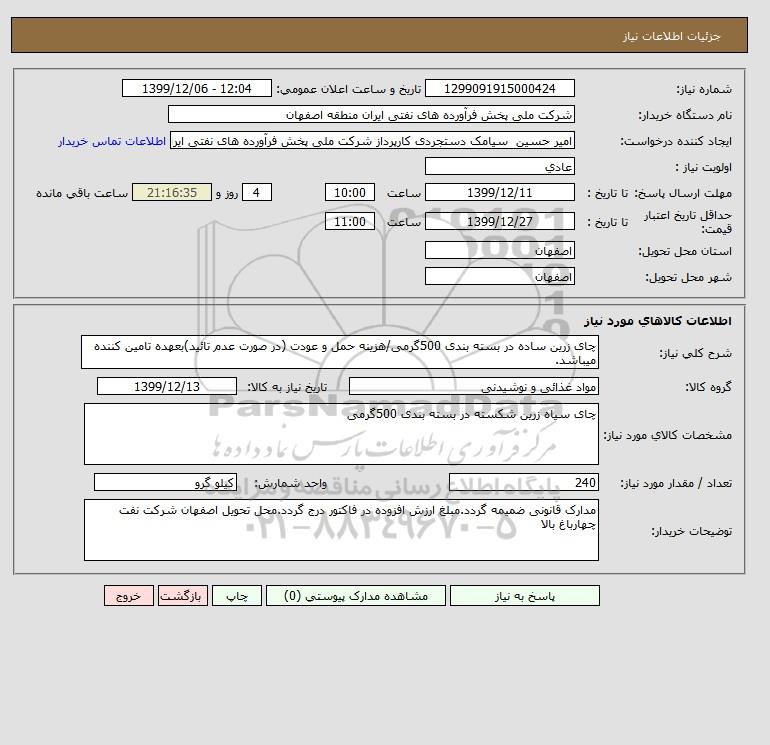
Task: Click the buyer organization name field
Action: [371, 114]
